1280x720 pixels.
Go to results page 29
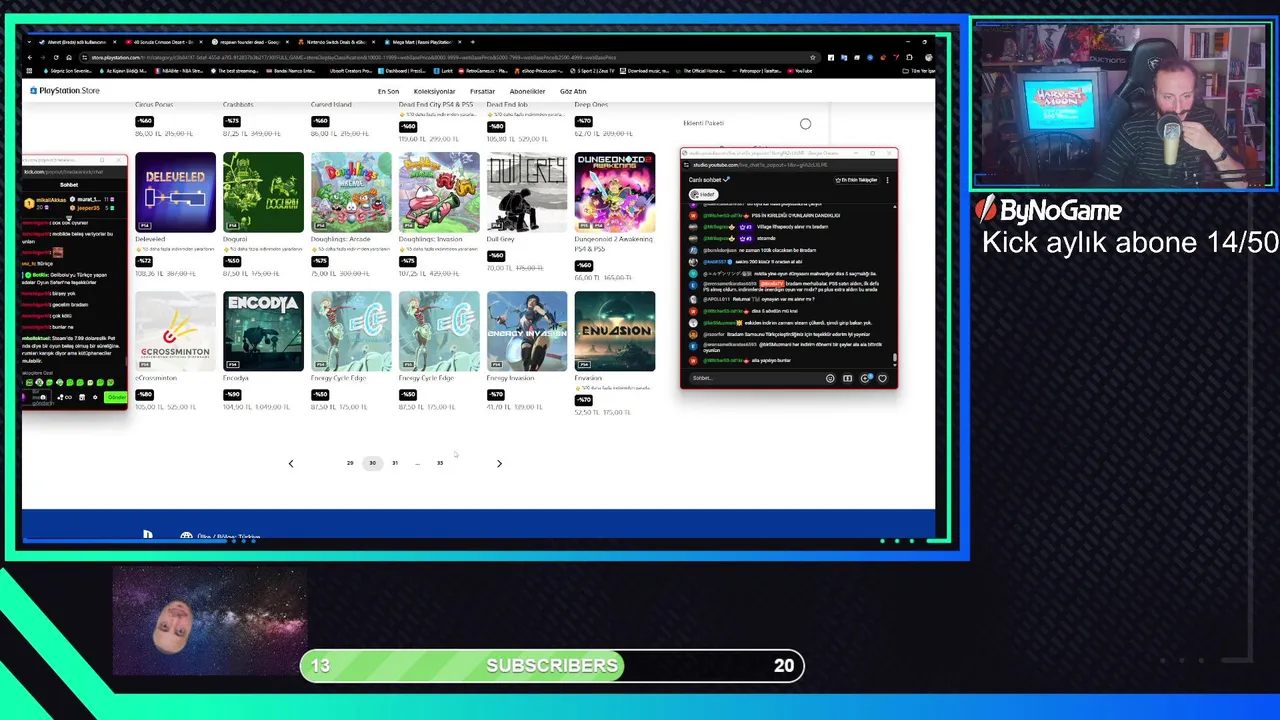point(350,463)
